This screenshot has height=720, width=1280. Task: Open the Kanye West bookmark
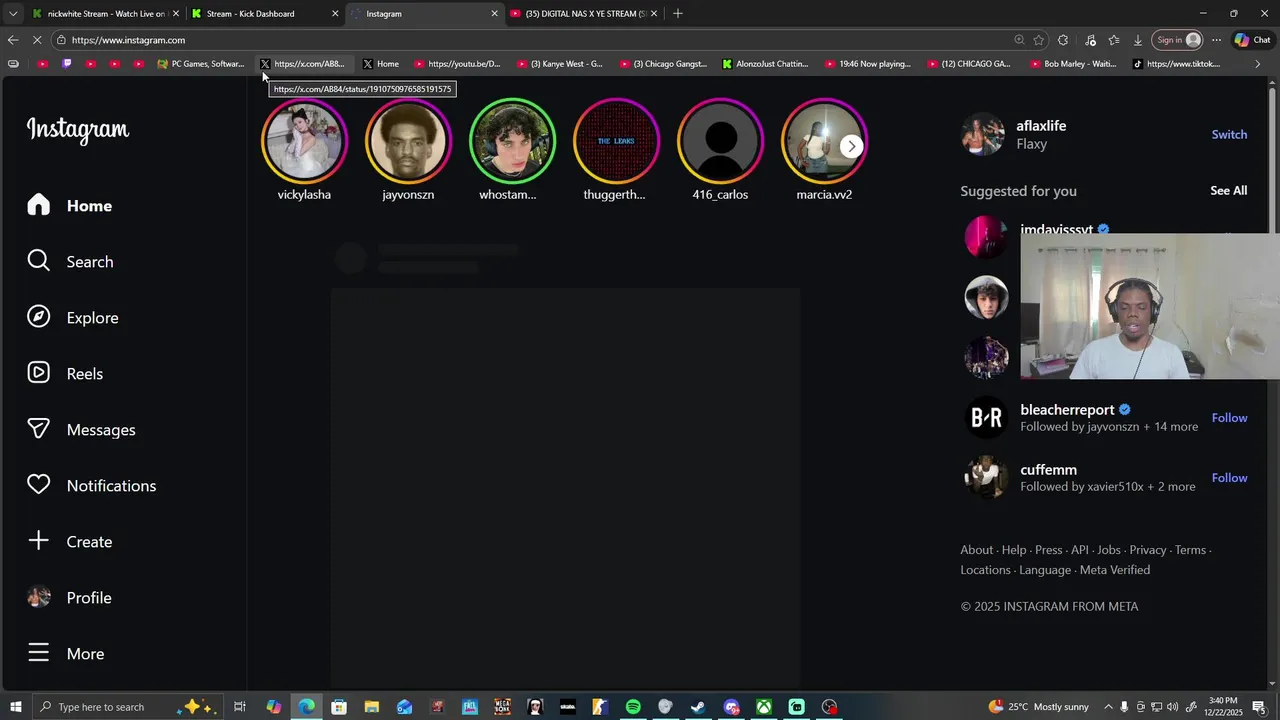[560, 64]
